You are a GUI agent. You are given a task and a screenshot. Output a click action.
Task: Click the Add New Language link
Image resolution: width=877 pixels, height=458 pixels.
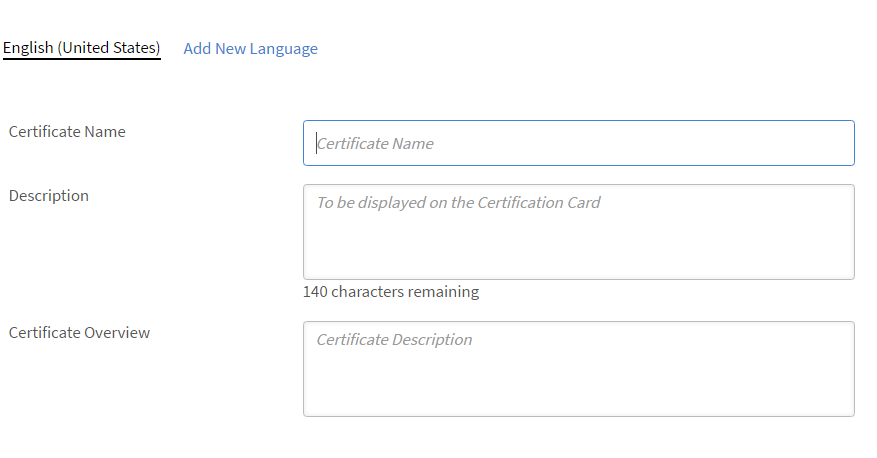251,49
